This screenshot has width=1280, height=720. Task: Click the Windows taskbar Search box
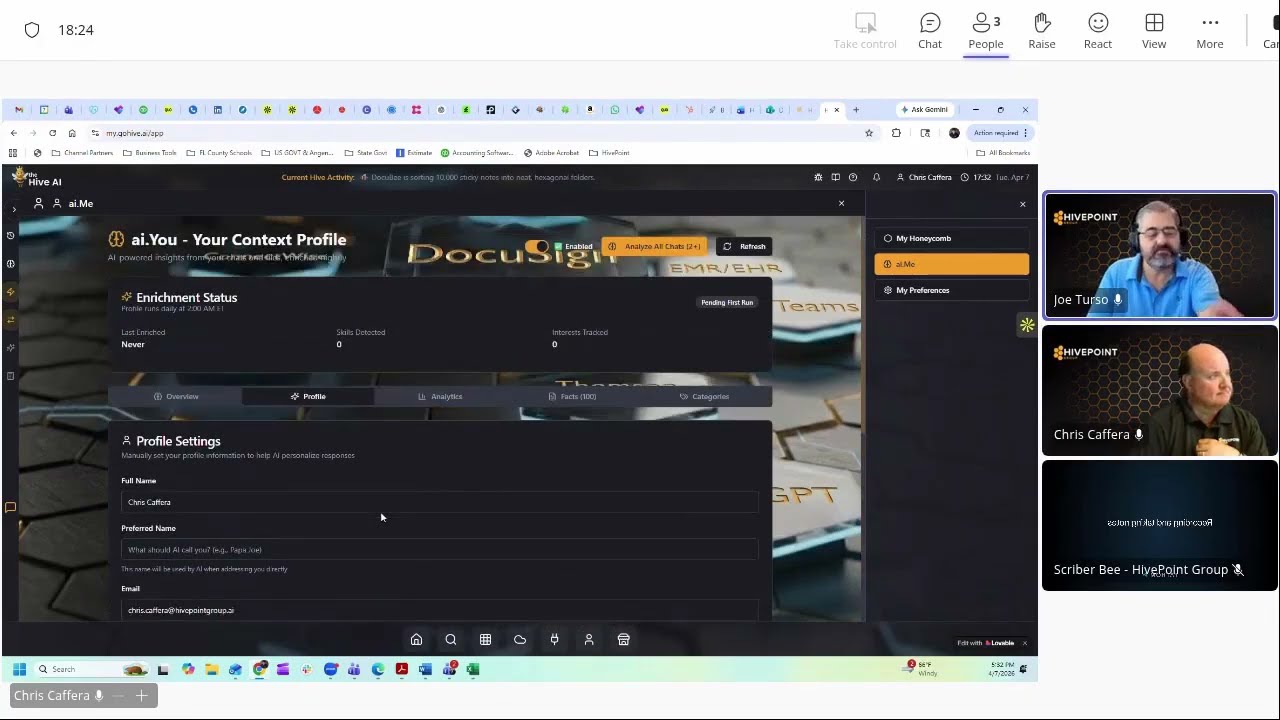pos(91,669)
